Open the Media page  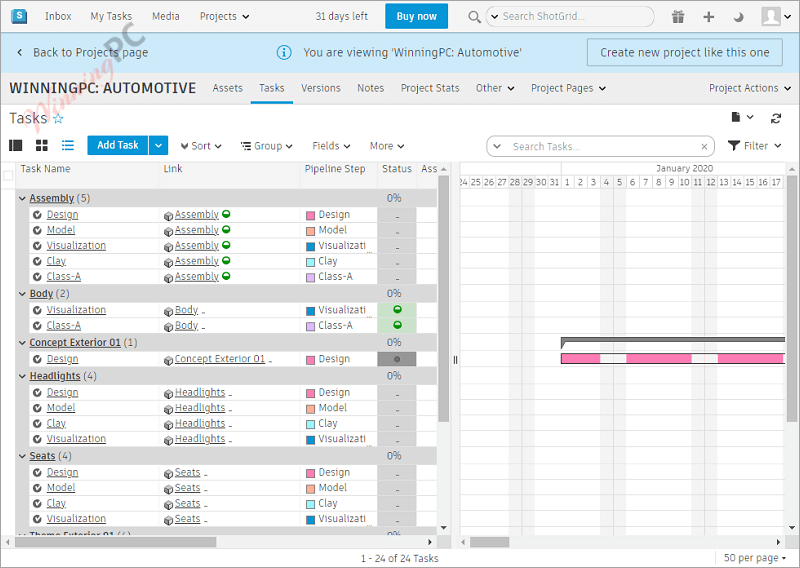coord(166,16)
